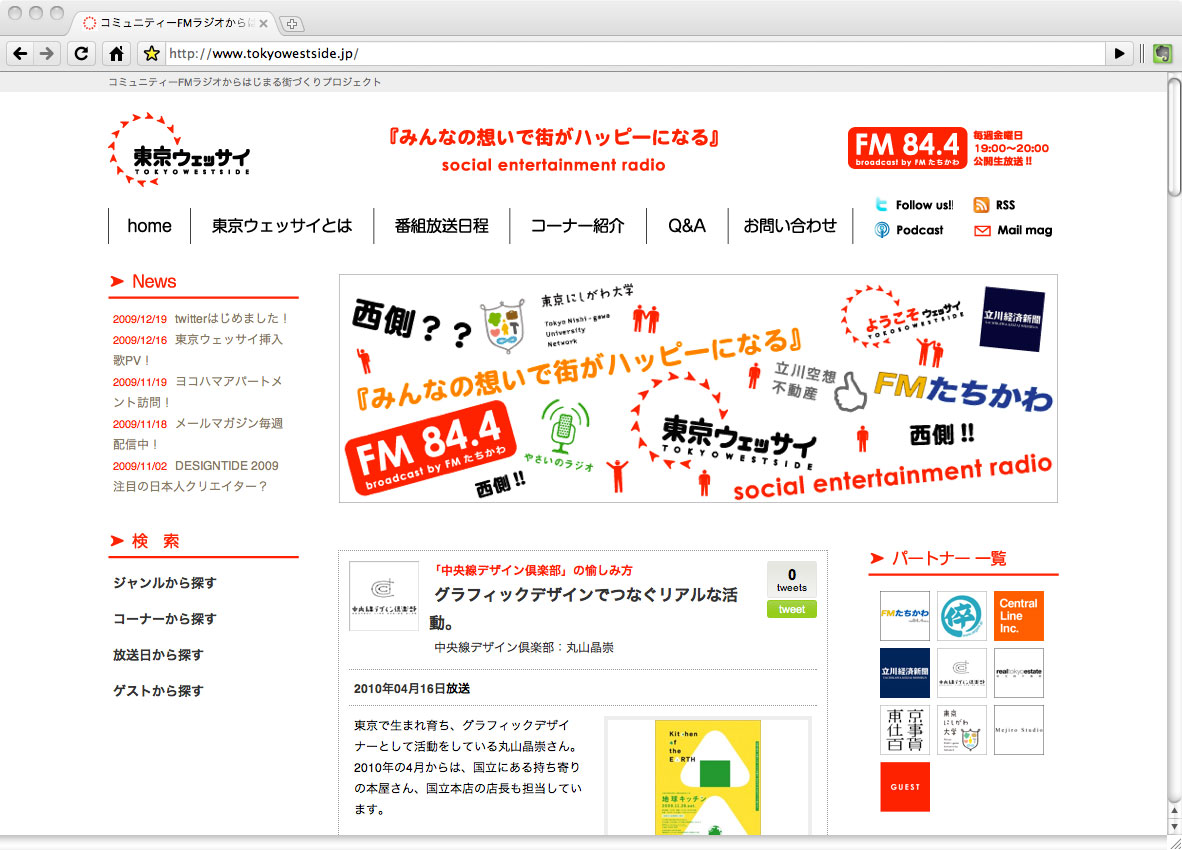Click the Podcast antenna icon

coord(881,230)
